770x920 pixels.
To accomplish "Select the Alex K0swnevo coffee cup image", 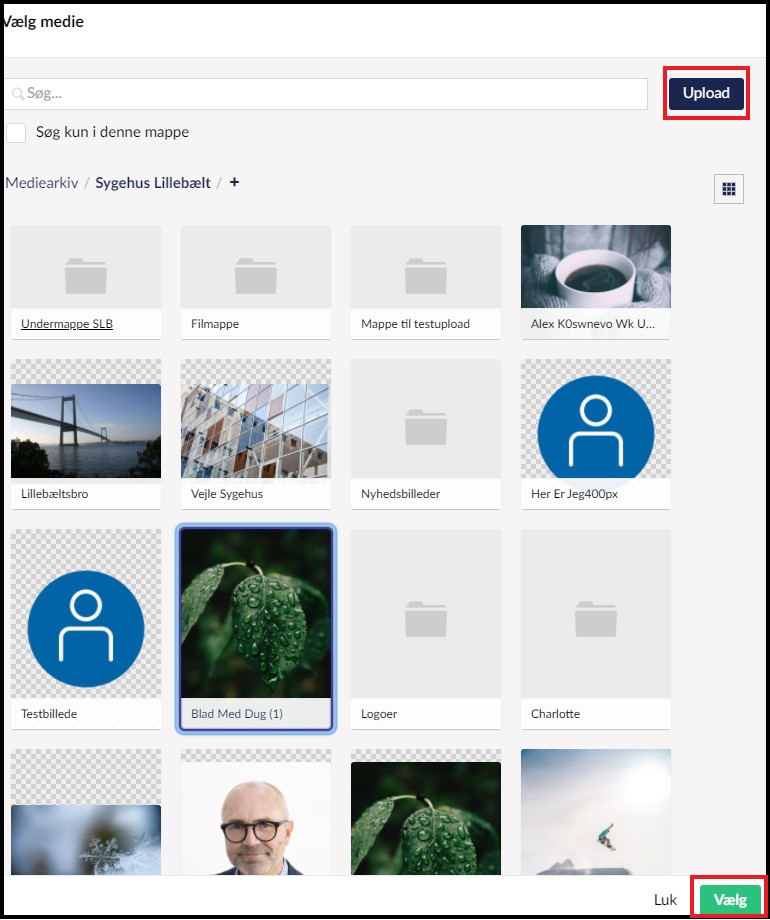I will pos(596,266).
